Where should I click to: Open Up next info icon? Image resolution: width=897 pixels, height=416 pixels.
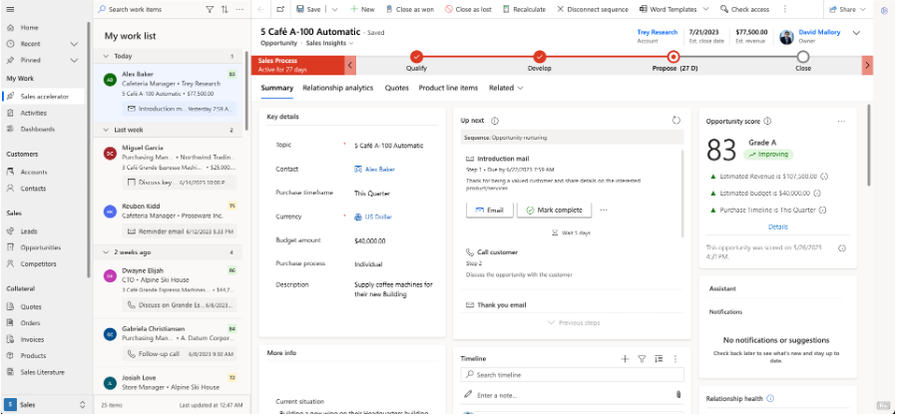(495, 121)
